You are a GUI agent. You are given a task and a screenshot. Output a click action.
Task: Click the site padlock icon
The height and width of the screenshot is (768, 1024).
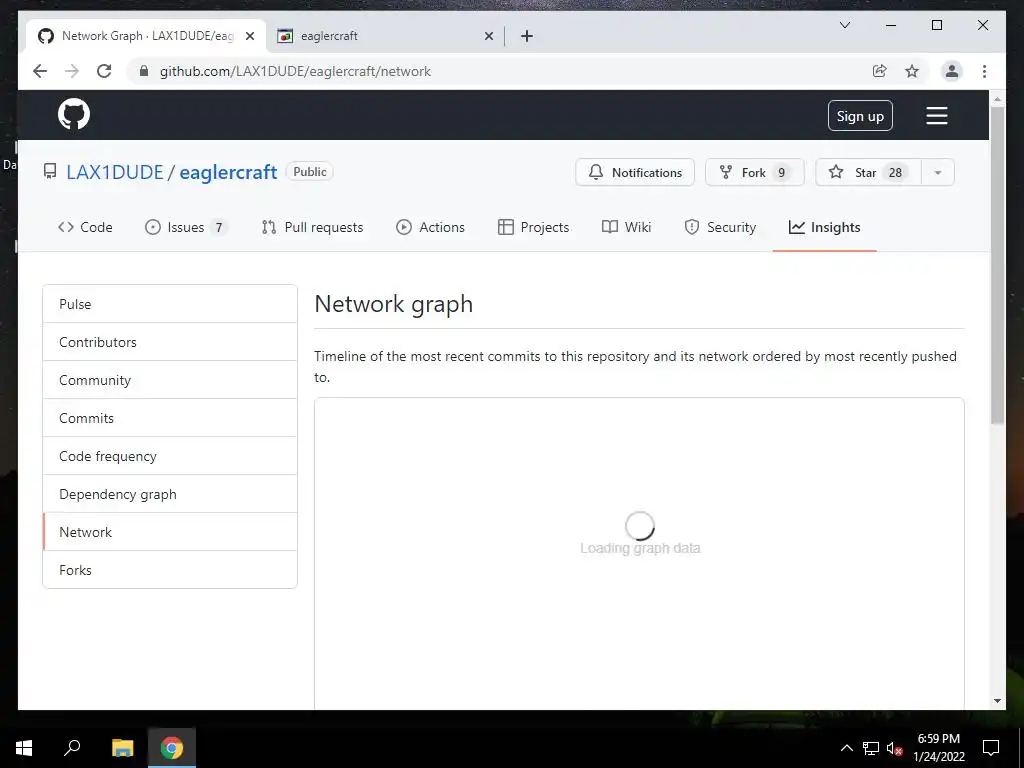click(x=144, y=71)
